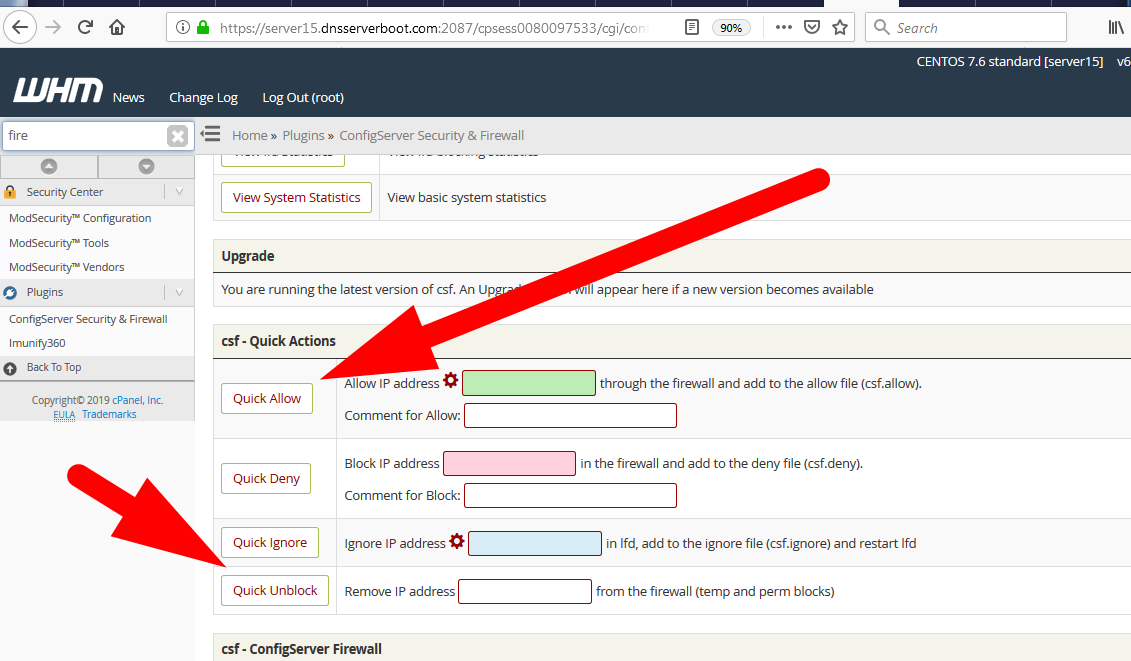Open the Security Center section
The image size is (1131, 661).
(65, 192)
